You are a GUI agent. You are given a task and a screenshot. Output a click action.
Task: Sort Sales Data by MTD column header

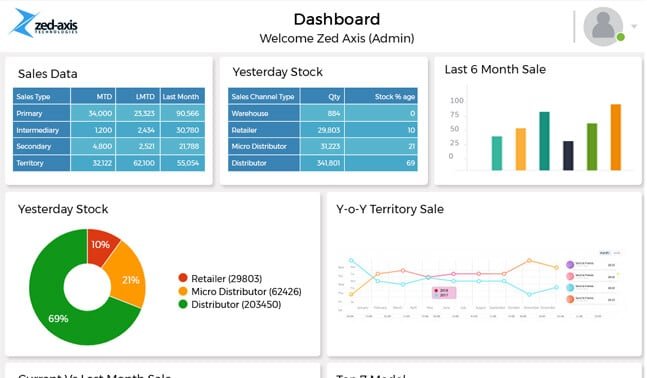[x=93, y=97]
